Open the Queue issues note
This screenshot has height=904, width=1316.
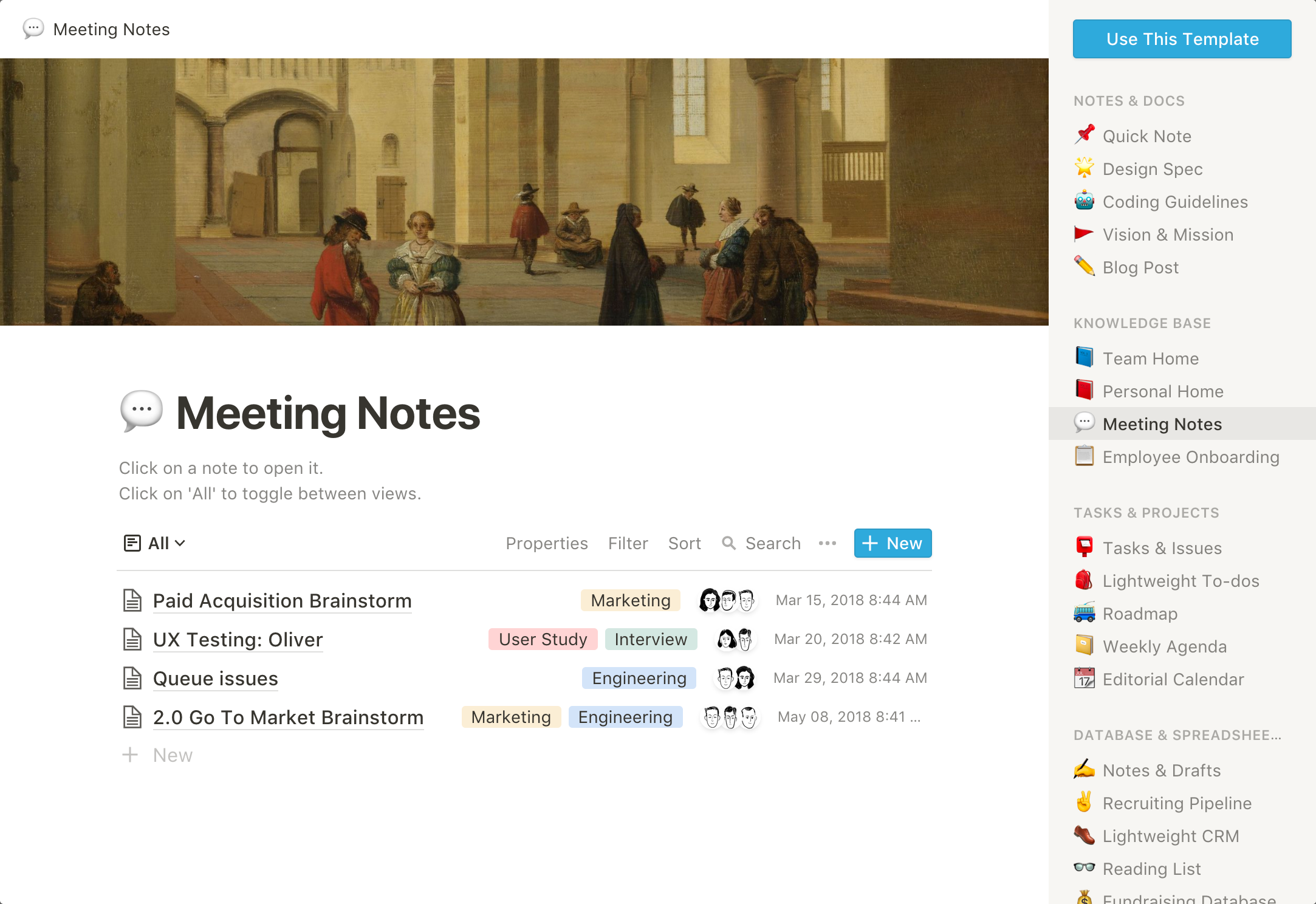point(216,678)
